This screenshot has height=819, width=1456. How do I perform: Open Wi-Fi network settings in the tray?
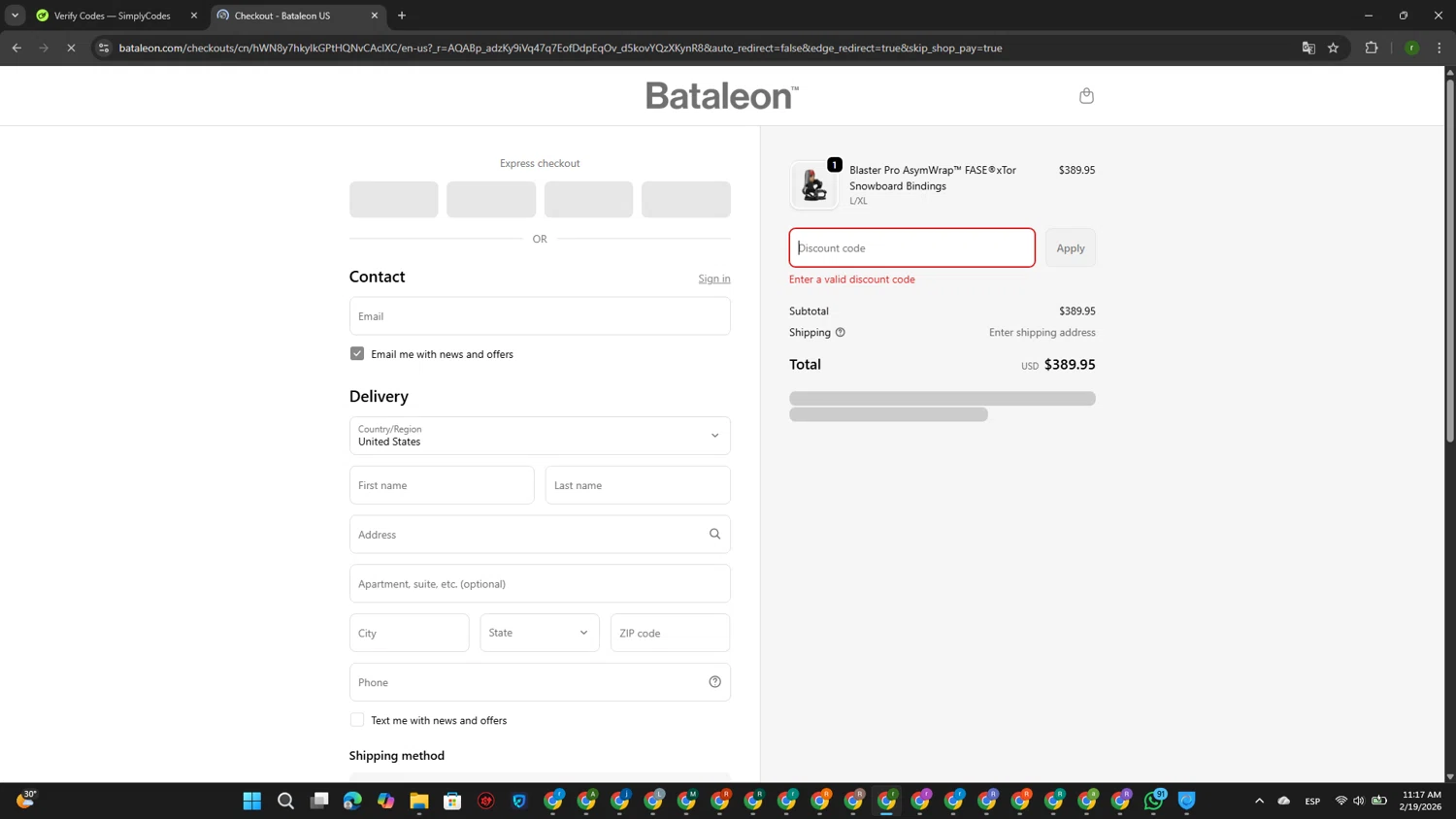(x=1341, y=801)
